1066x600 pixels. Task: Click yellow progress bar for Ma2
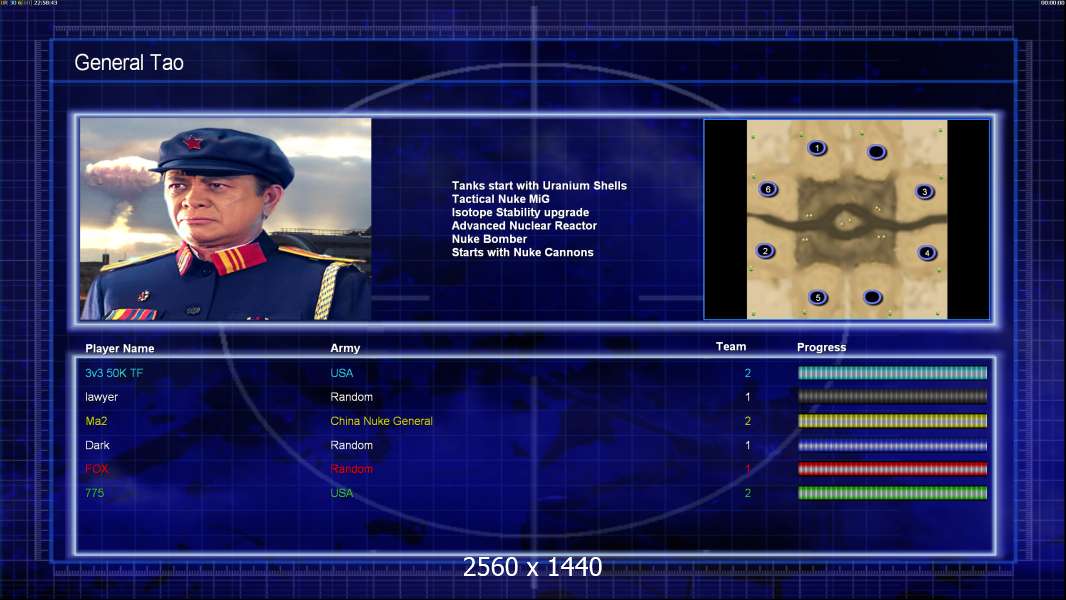[893, 421]
